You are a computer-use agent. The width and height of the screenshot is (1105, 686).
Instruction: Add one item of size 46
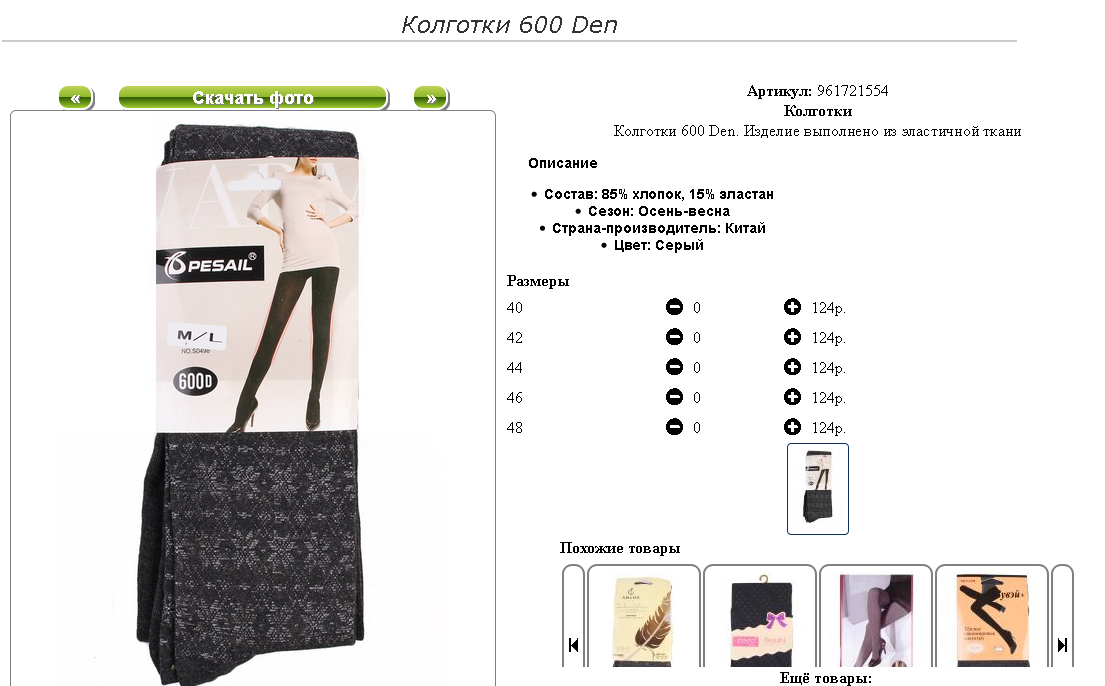(x=792, y=397)
